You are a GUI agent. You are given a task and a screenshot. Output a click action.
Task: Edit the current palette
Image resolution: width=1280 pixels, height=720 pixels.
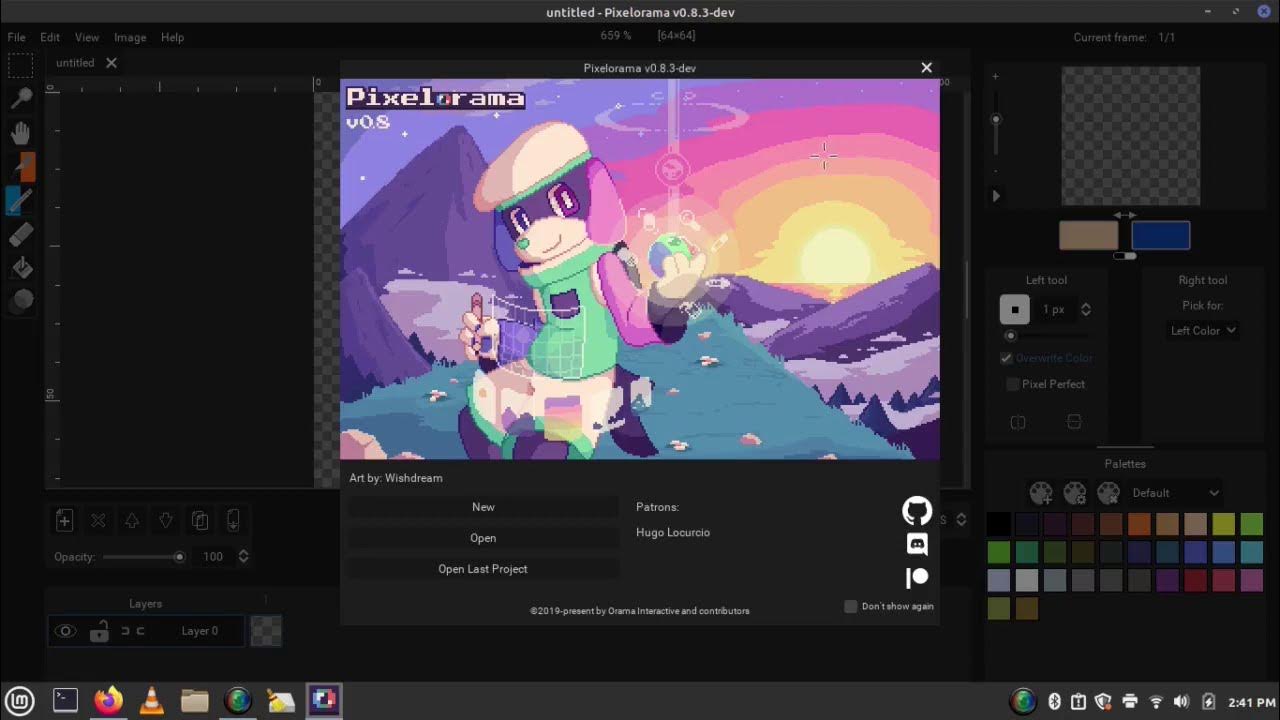(x=1075, y=493)
